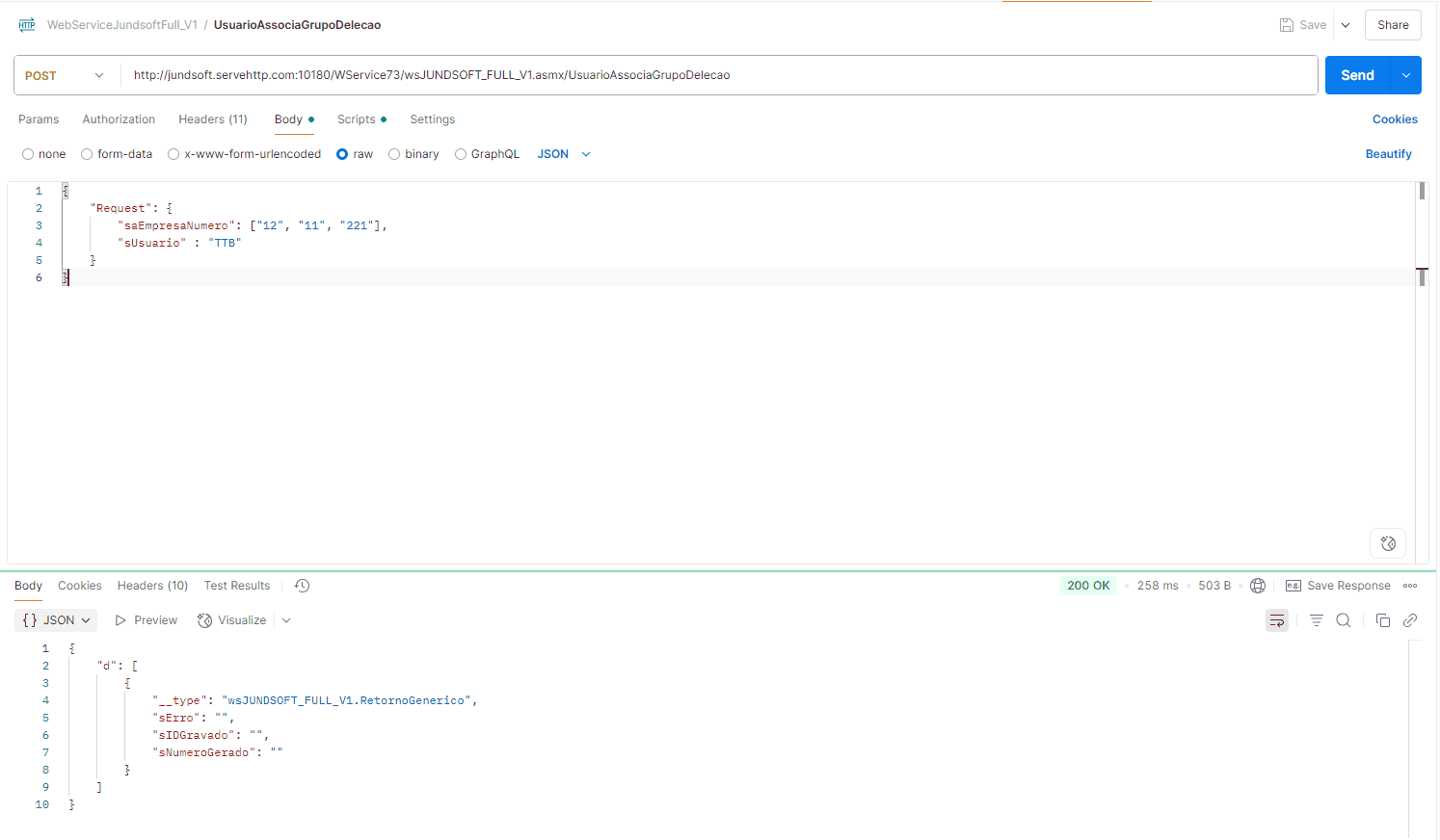Open the Test Results tab
The image size is (1440, 840).
[237, 586]
